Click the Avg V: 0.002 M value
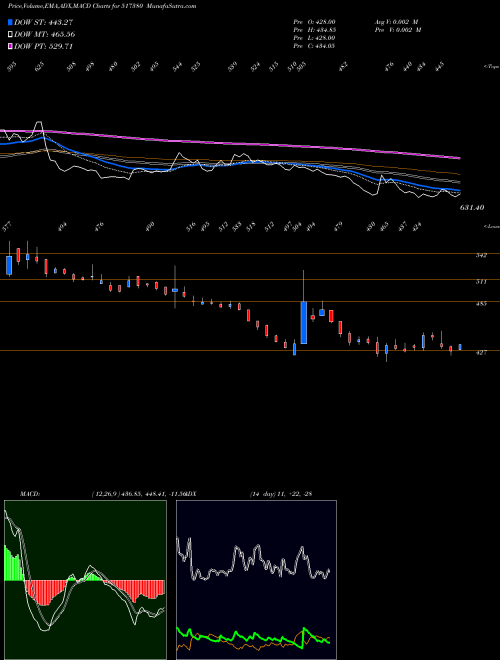The width and height of the screenshot is (500, 660). coord(397,21)
